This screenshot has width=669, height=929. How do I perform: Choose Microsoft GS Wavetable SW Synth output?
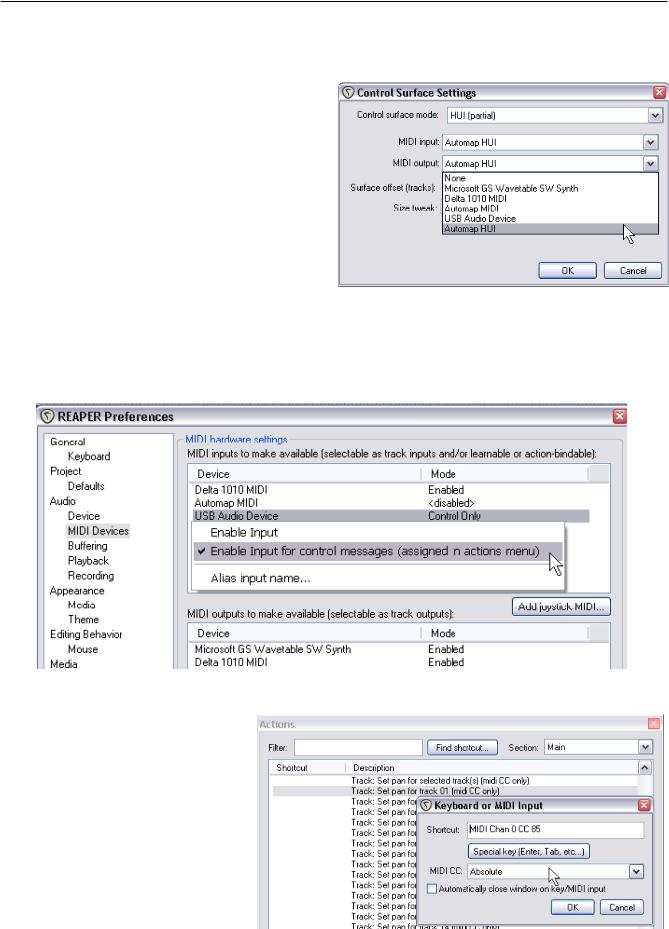click(550, 188)
